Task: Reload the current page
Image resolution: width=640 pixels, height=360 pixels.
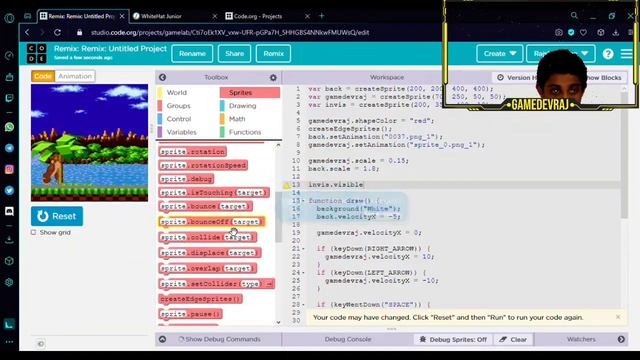Action: coord(58,32)
